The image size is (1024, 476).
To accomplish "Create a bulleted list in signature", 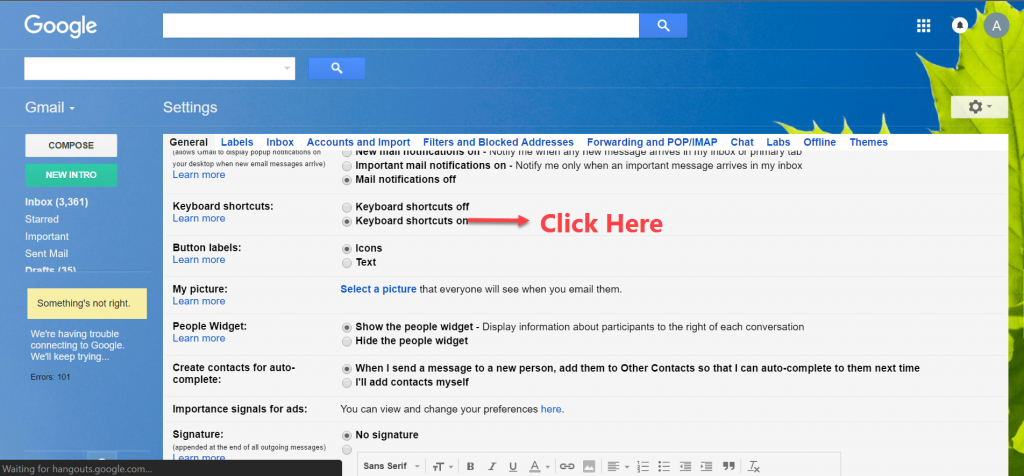I will [664, 466].
